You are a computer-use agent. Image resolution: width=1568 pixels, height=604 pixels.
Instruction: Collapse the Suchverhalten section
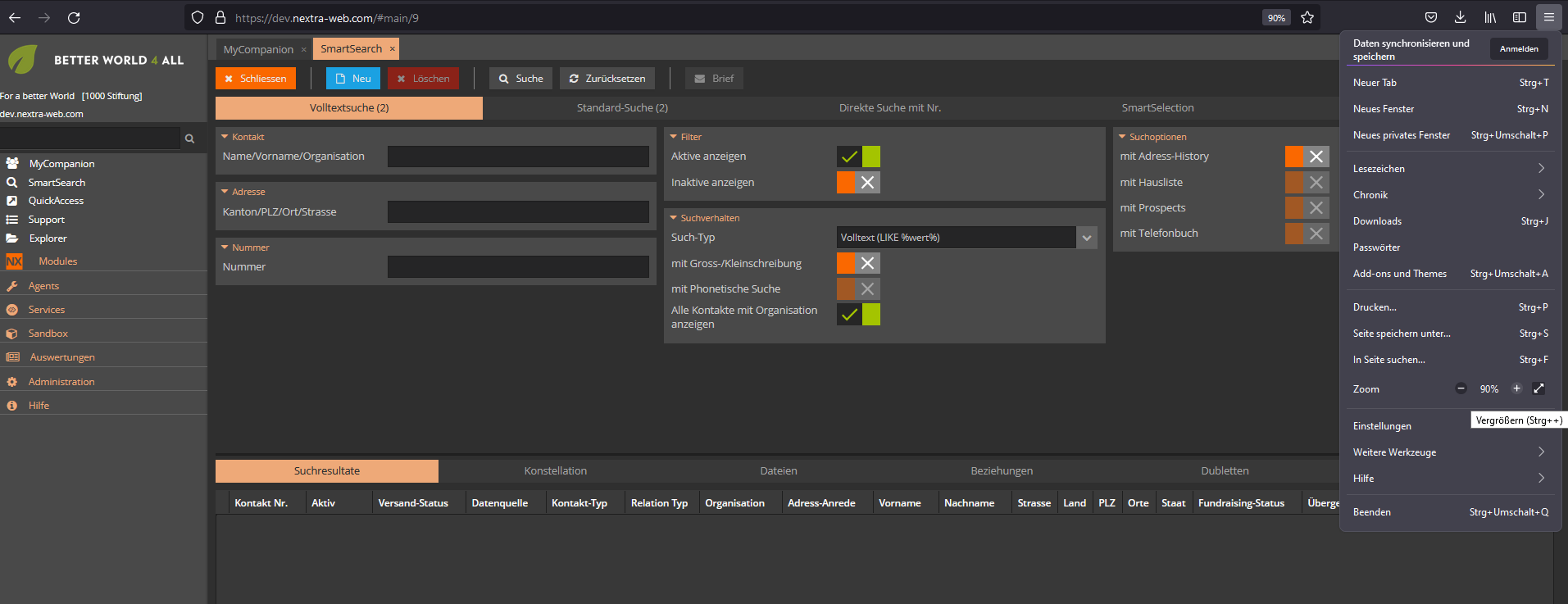pos(674,218)
